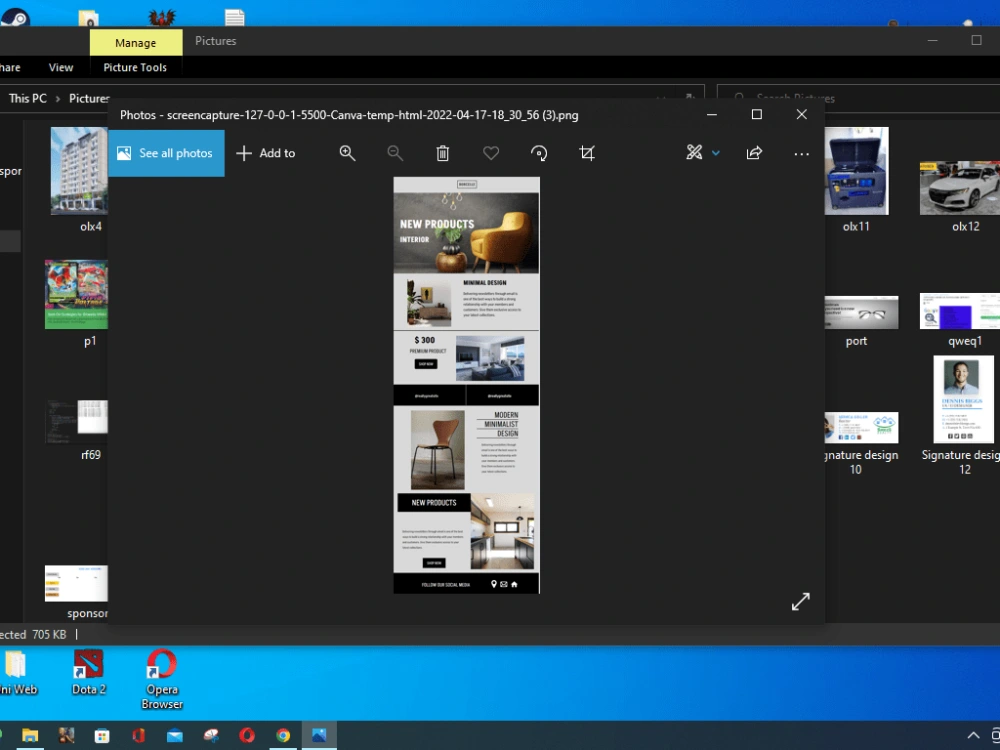Open the crop tool
This screenshot has height=750, width=1000.
tap(587, 153)
